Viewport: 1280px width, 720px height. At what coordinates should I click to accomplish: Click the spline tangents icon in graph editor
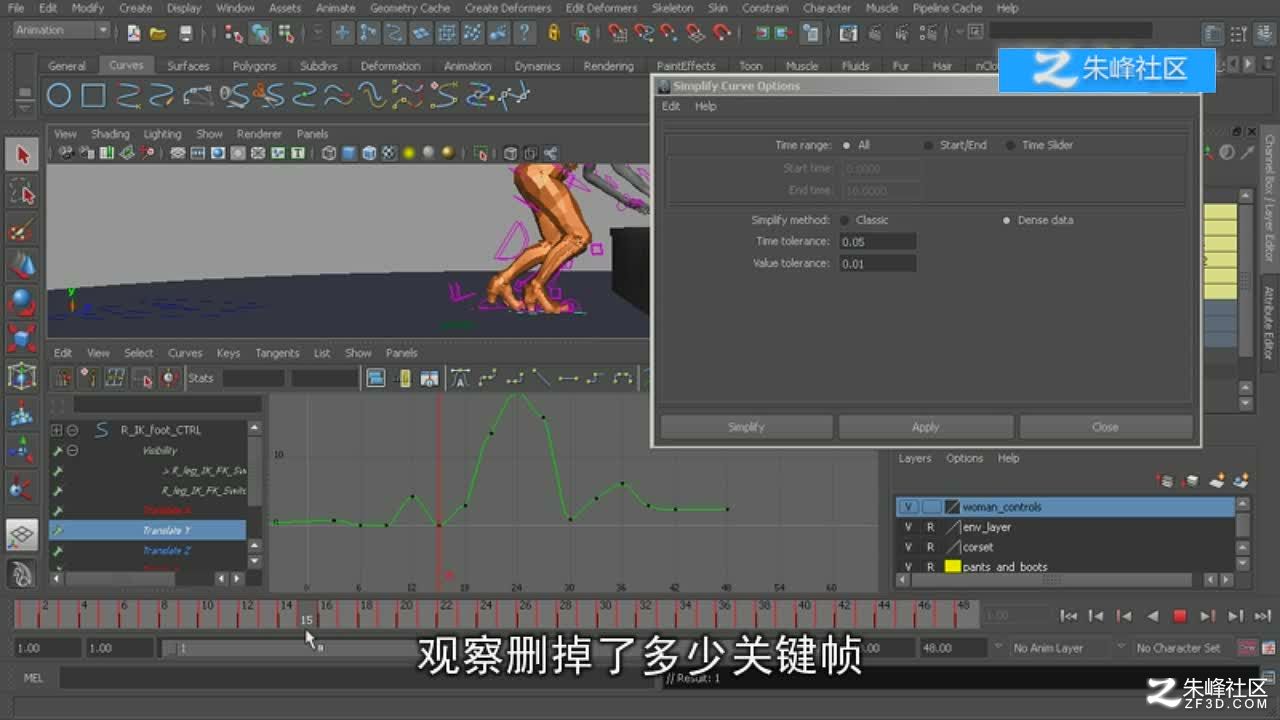point(487,378)
